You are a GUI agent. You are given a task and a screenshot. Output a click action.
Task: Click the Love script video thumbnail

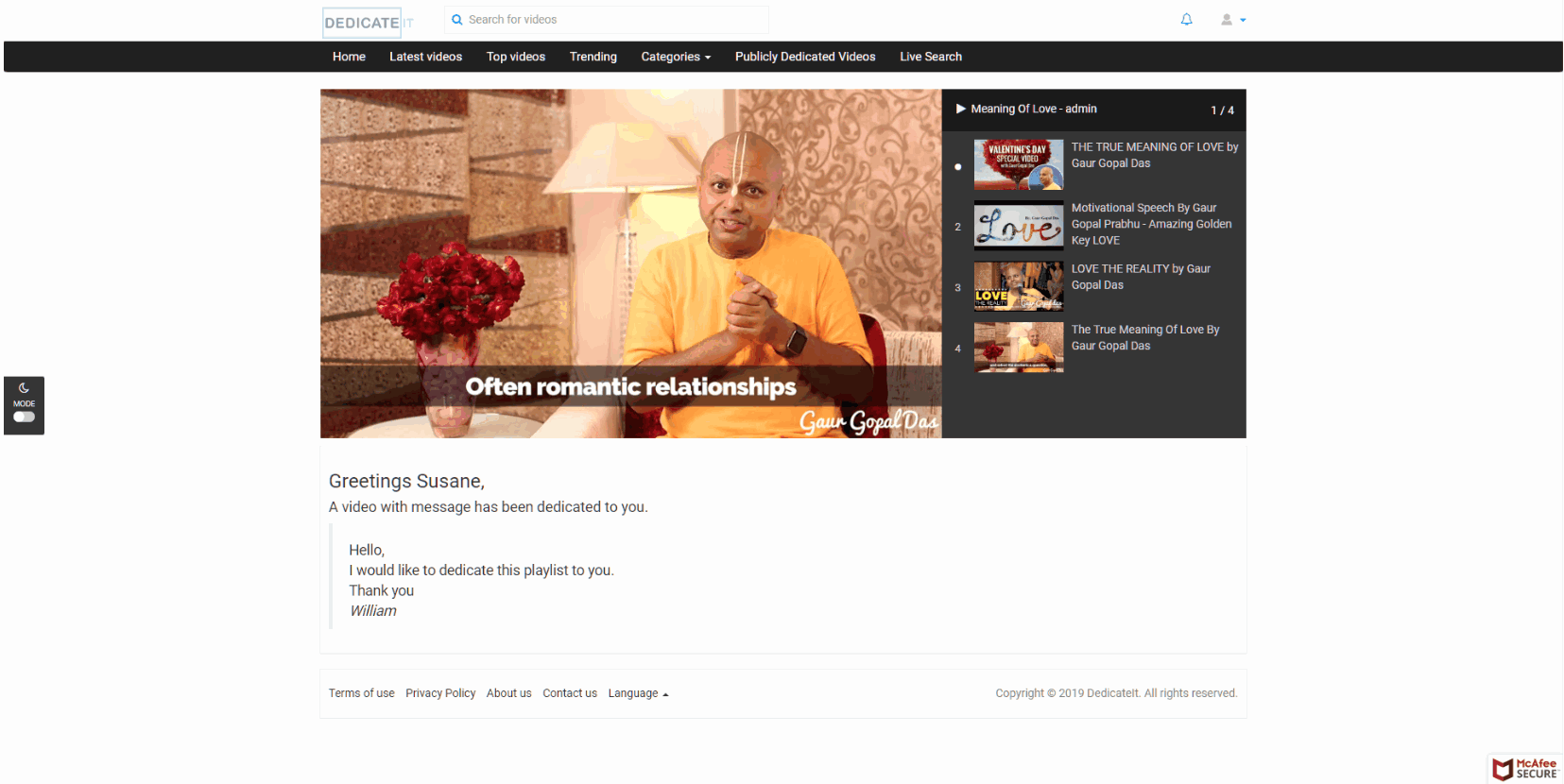pyautogui.click(x=1019, y=226)
